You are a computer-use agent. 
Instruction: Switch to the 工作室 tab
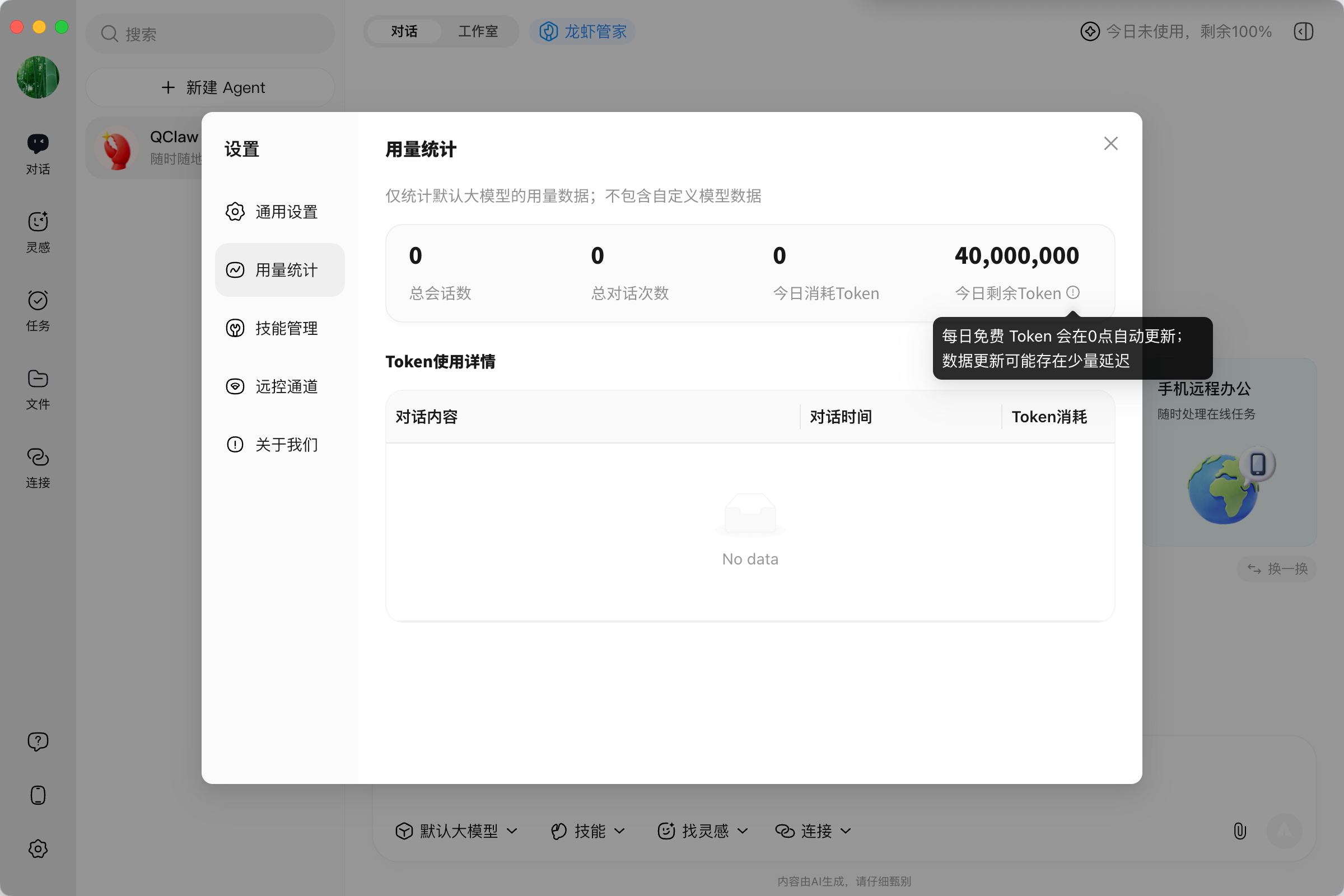pos(478,31)
